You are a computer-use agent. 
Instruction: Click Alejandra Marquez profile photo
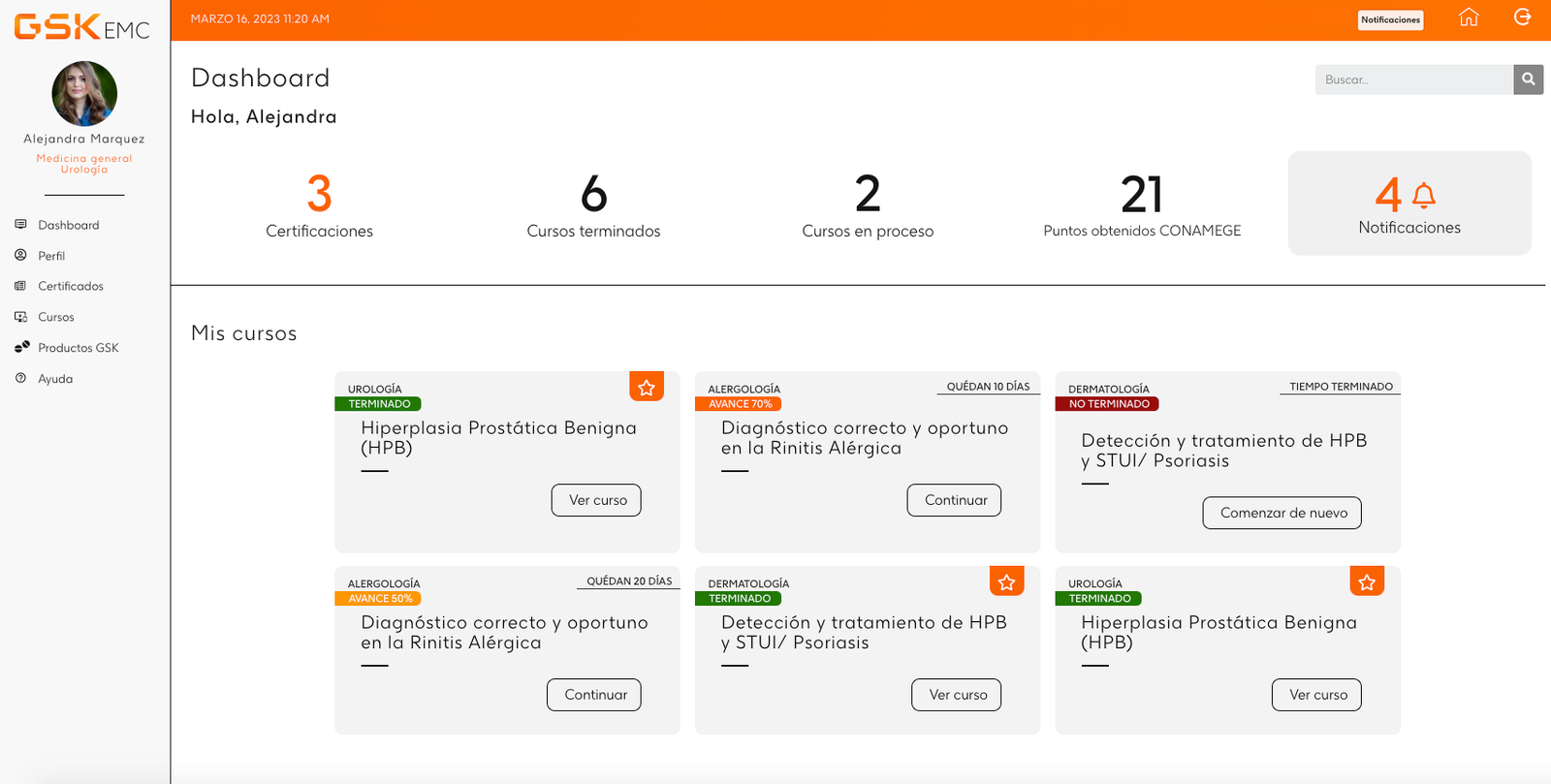point(84,94)
